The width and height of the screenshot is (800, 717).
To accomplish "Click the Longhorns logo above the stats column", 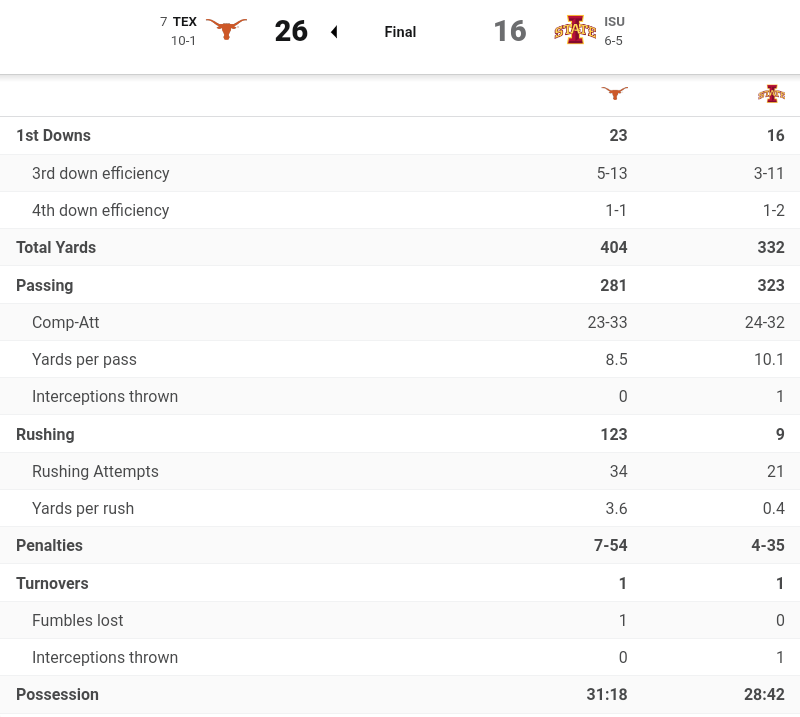I will [x=614, y=93].
